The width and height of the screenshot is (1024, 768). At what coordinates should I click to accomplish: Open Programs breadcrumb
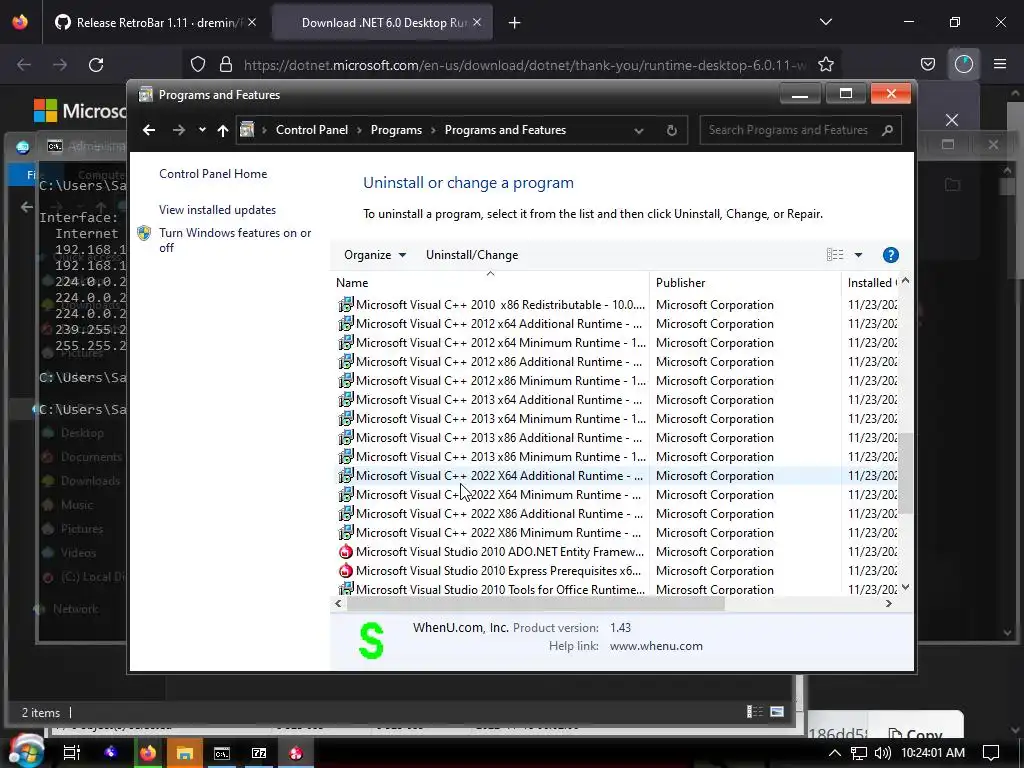[396, 130]
